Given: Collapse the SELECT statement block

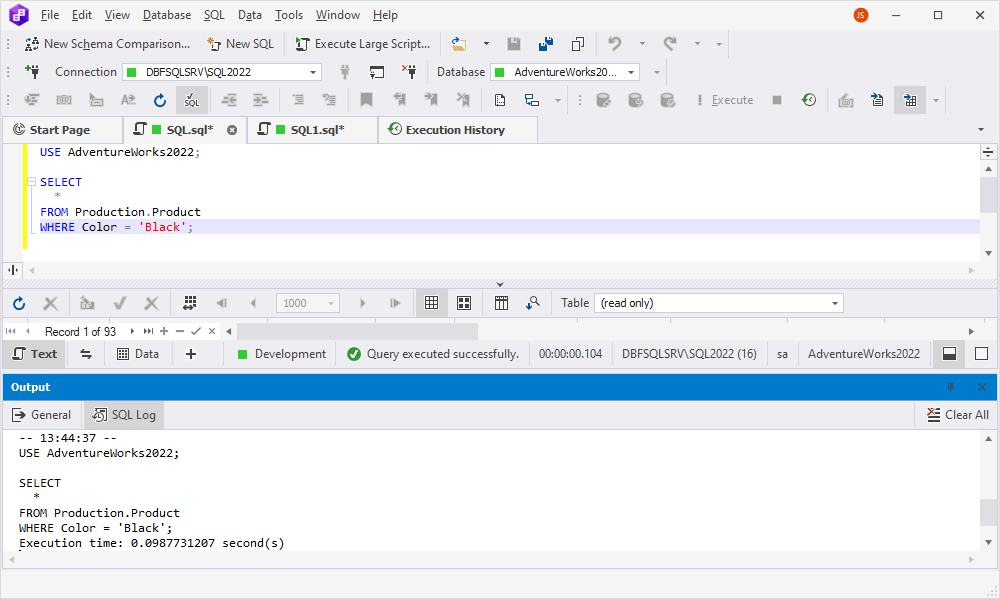Looking at the screenshot, I should (x=31, y=182).
